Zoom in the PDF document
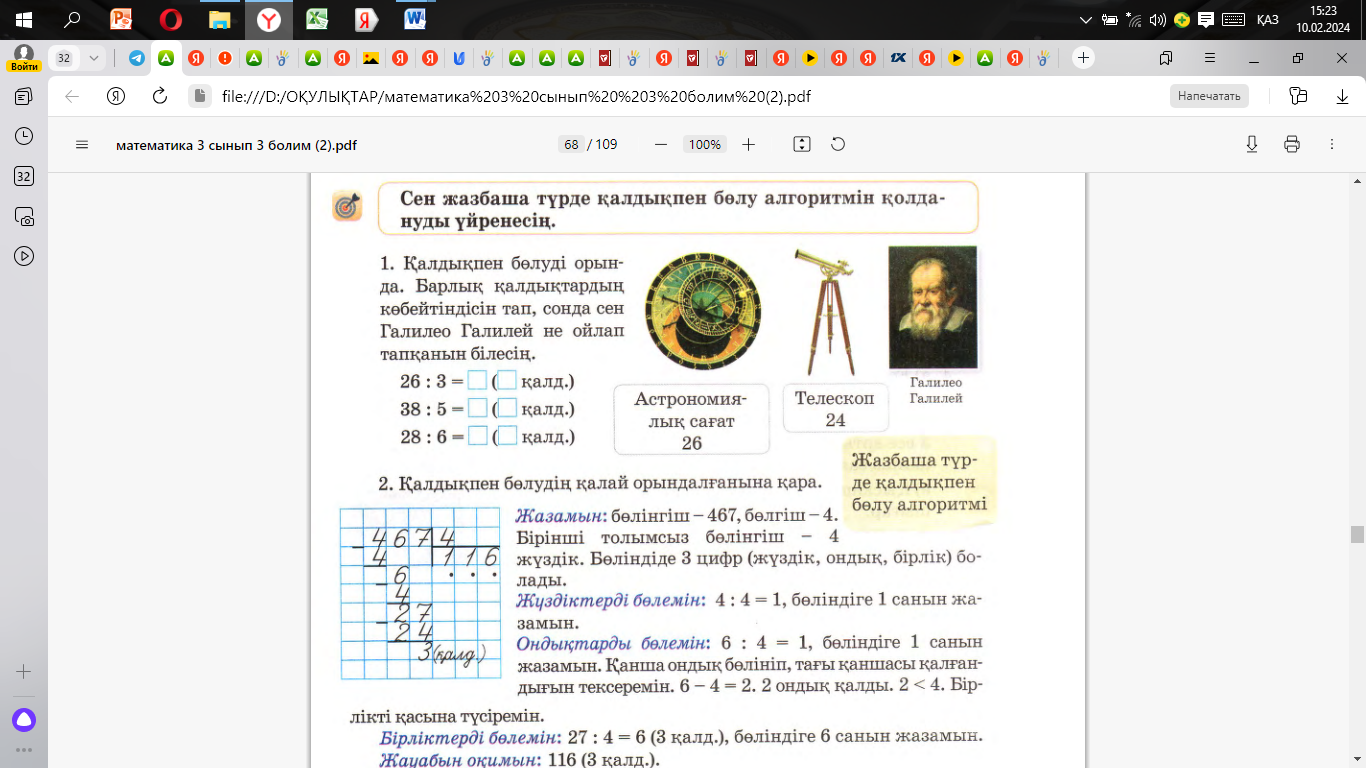Viewport: 1366px width, 768px height. (748, 144)
